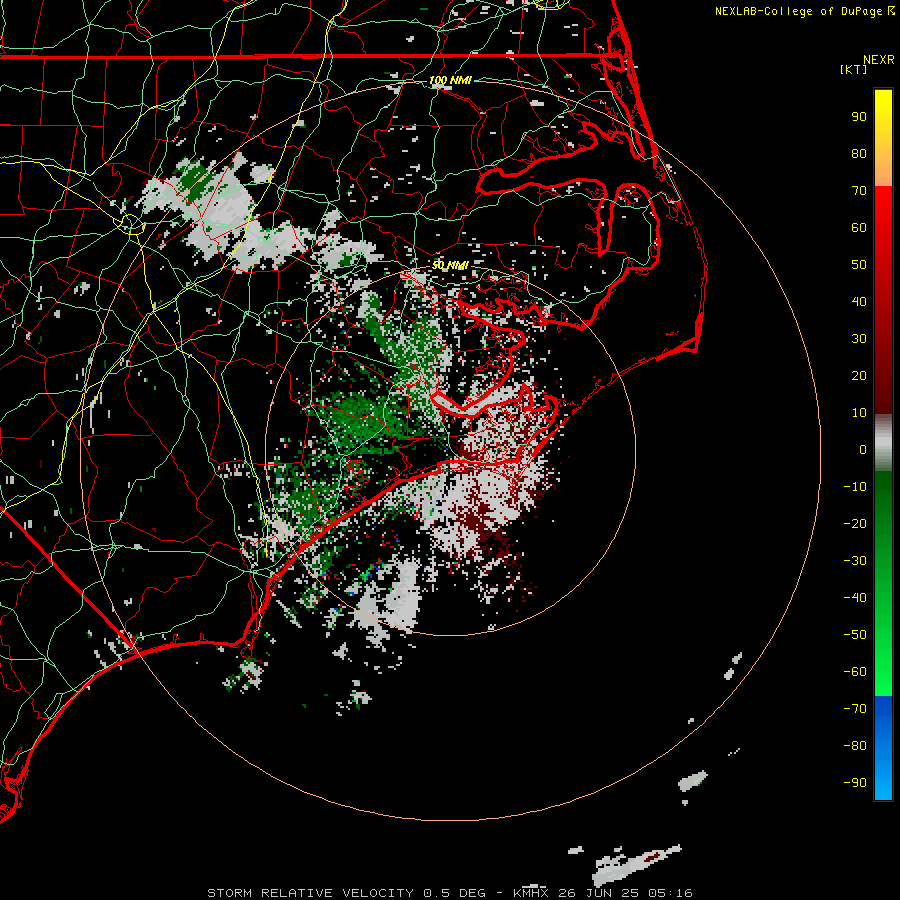Screen dimensions: 900x900
Task: Select the positive 10 knot scale label
Action: pos(859,413)
